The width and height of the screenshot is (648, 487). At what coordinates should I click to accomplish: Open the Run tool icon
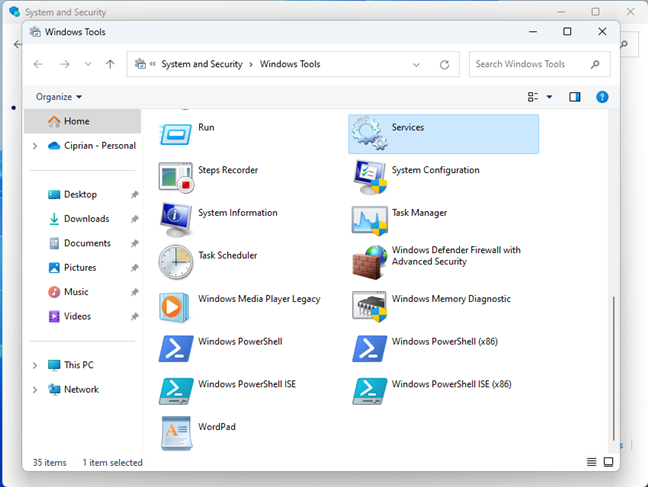[176, 134]
